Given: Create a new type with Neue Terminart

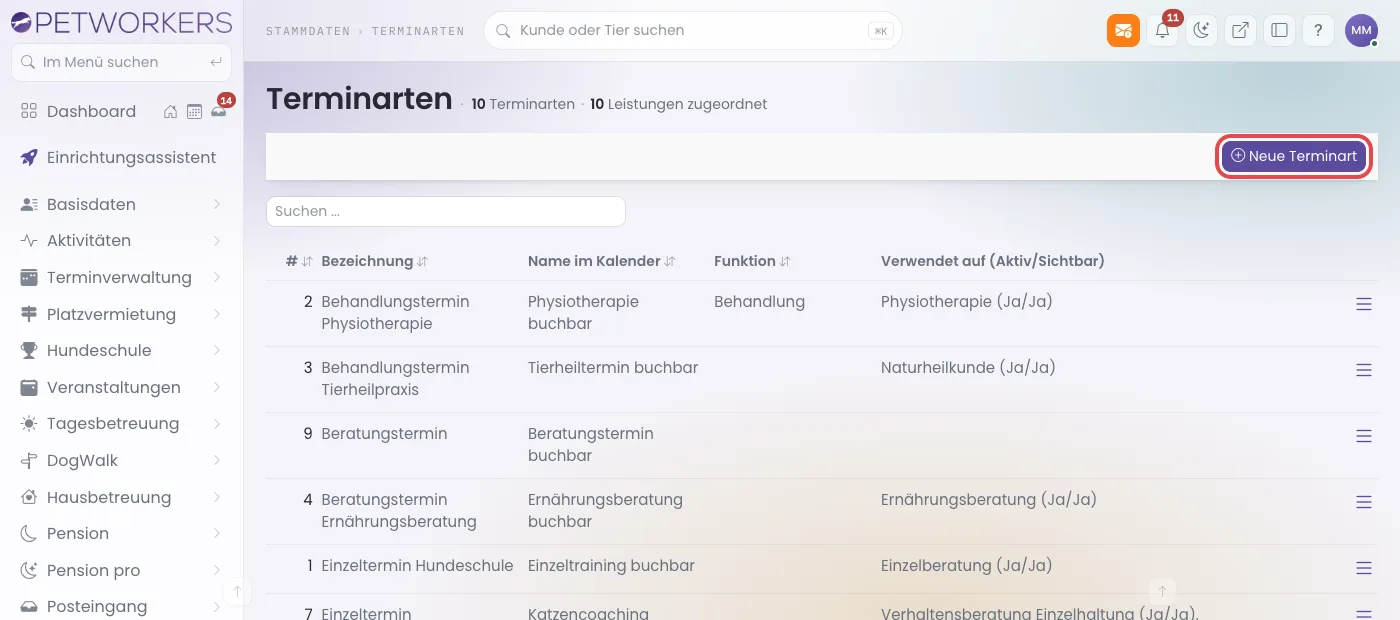Looking at the screenshot, I should coord(1293,156).
